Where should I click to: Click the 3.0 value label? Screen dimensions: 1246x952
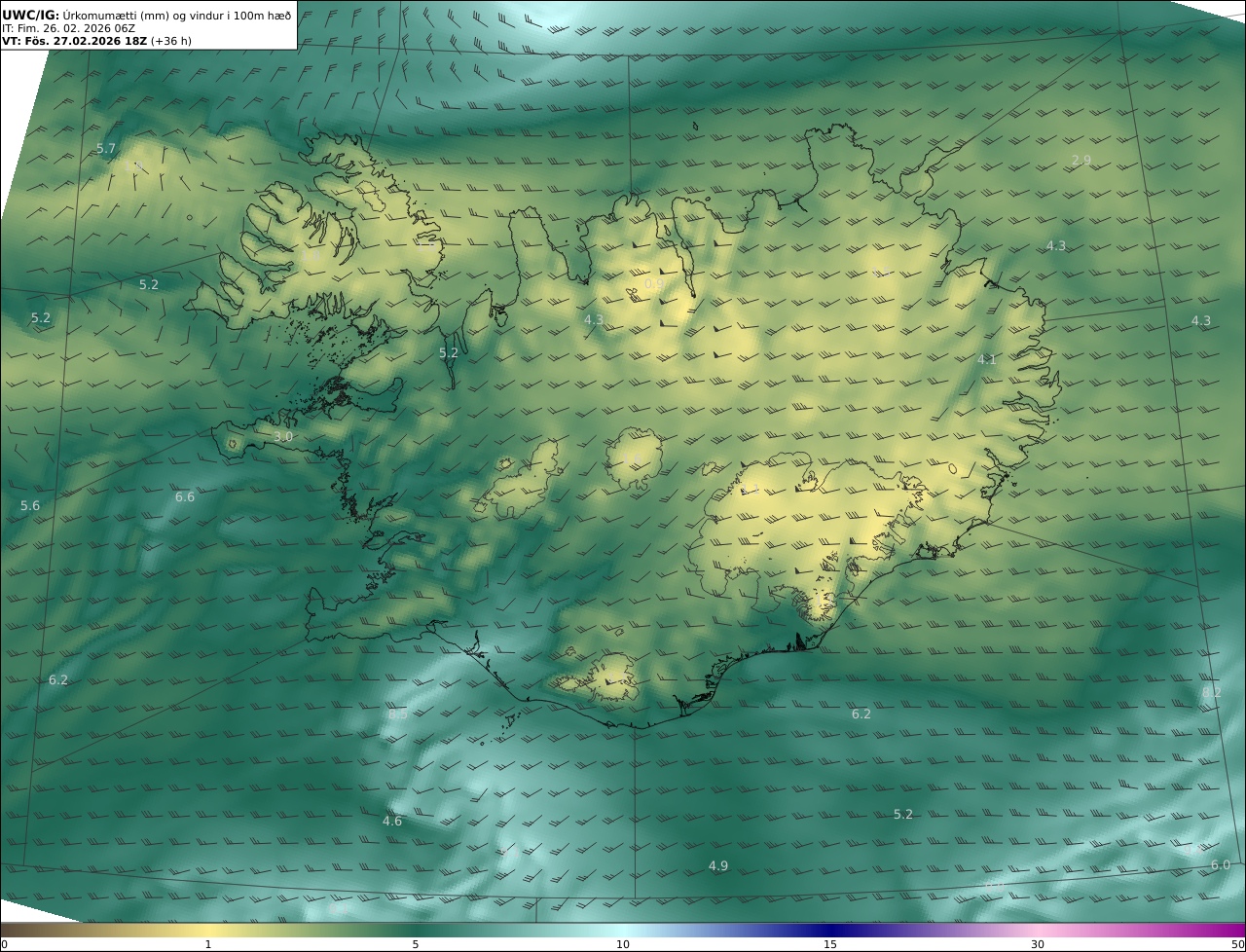click(x=283, y=437)
